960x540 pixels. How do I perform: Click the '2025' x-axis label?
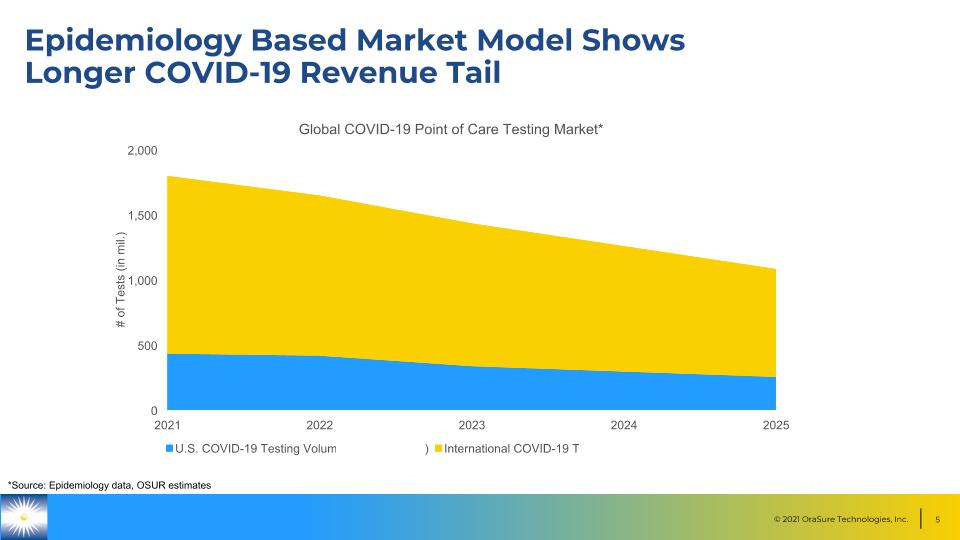coord(776,425)
